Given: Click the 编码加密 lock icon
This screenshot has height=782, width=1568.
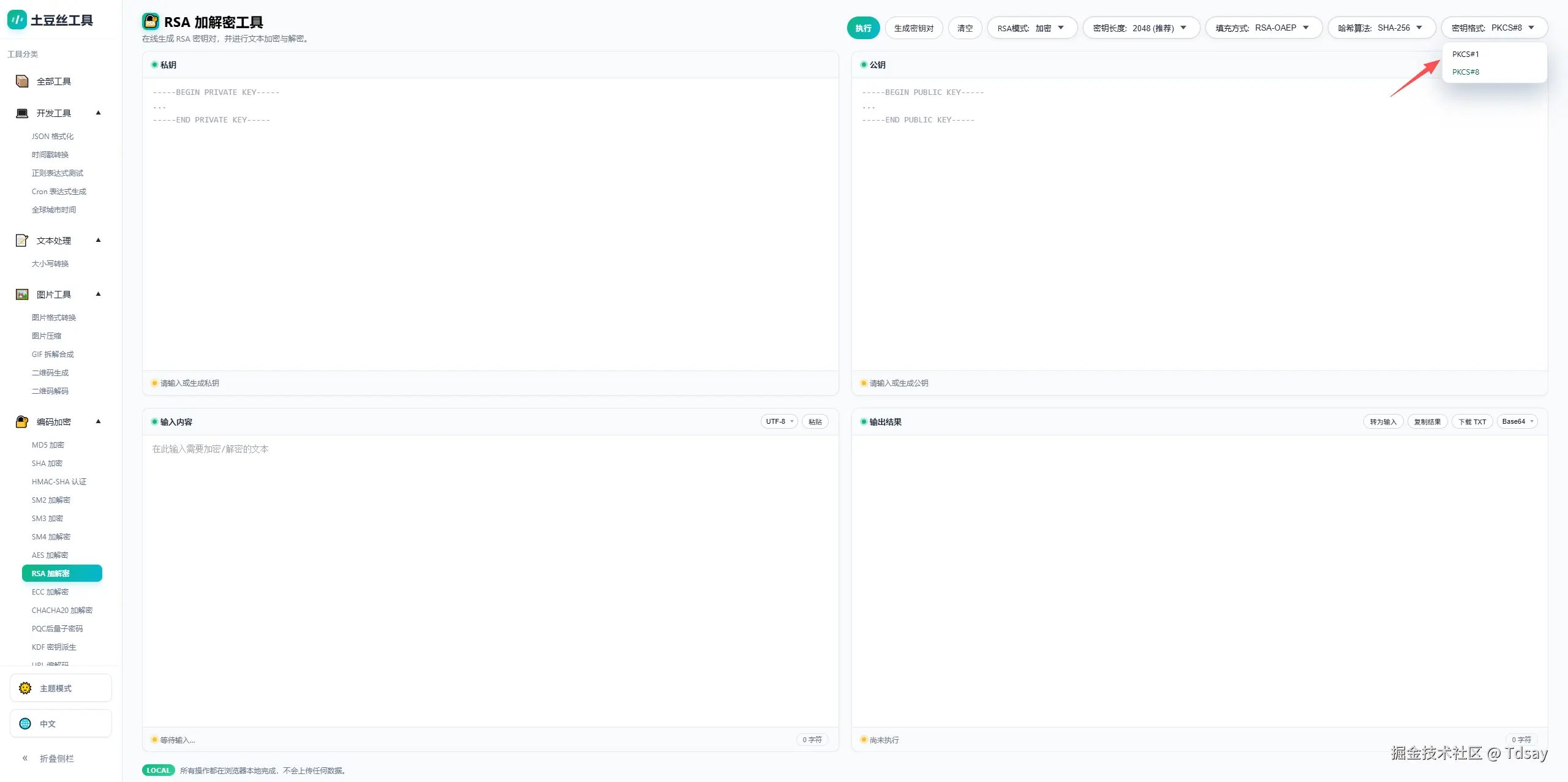Looking at the screenshot, I should click(22, 422).
